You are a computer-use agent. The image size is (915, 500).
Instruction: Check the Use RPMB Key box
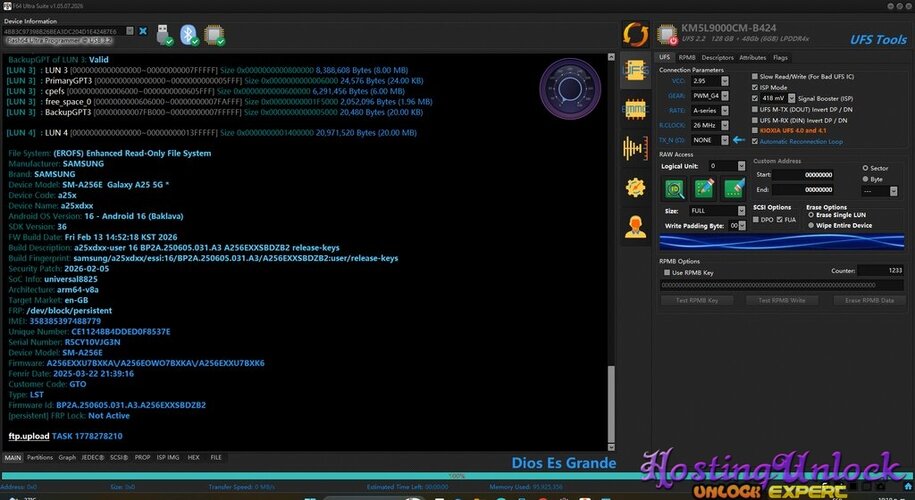667,272
